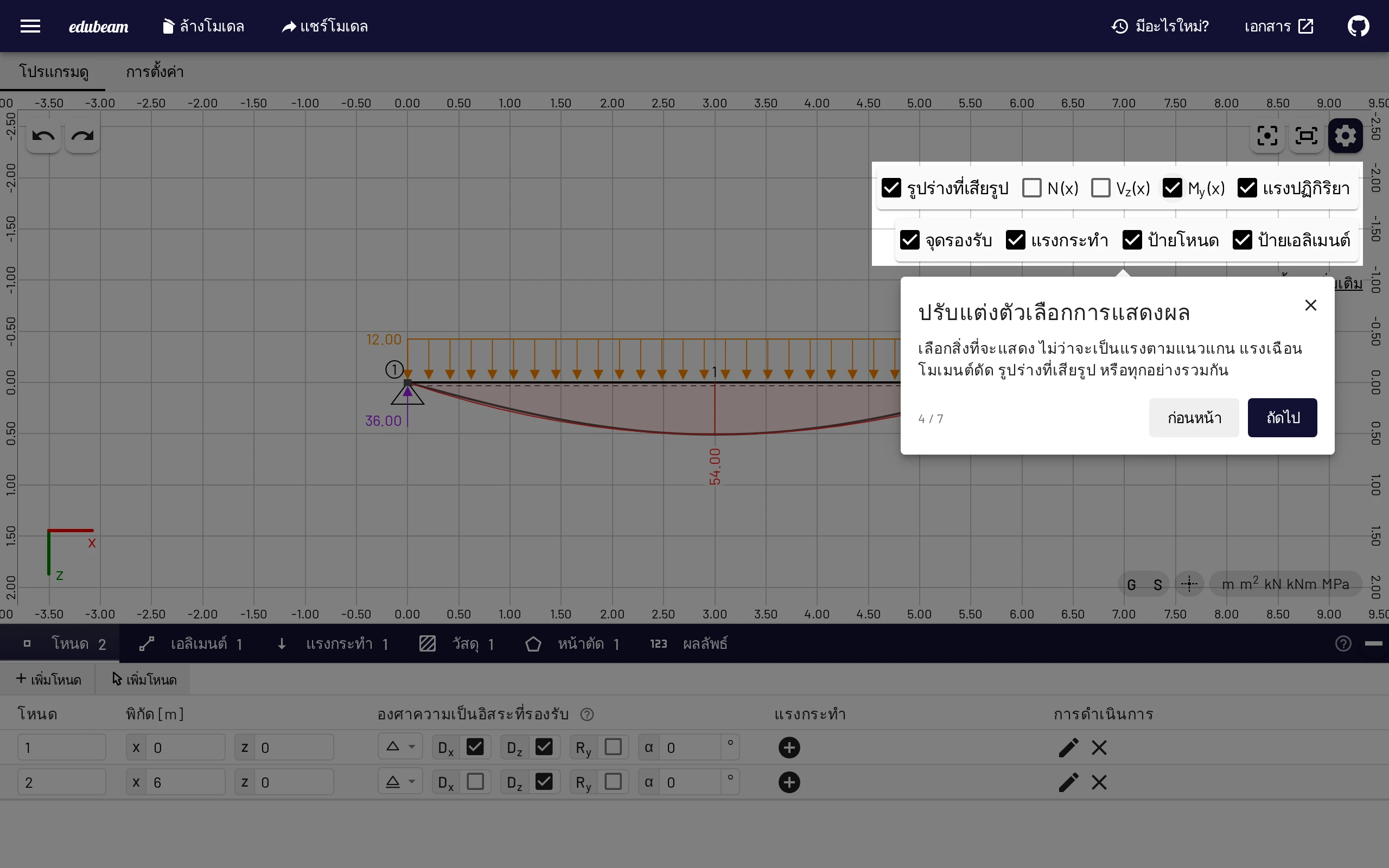The image size is (1389, 868).
Task: Click the redo arrow button
Action: tap(82, 136)
